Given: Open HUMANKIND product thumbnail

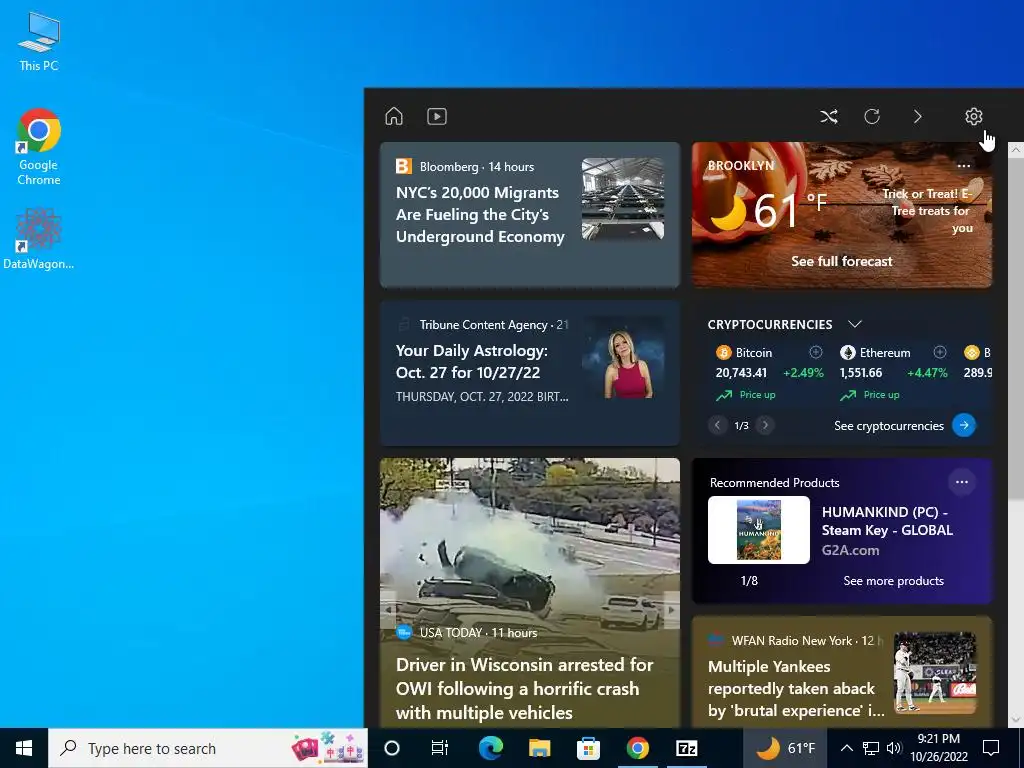Looking at the screenshot, I should [759, 530].
